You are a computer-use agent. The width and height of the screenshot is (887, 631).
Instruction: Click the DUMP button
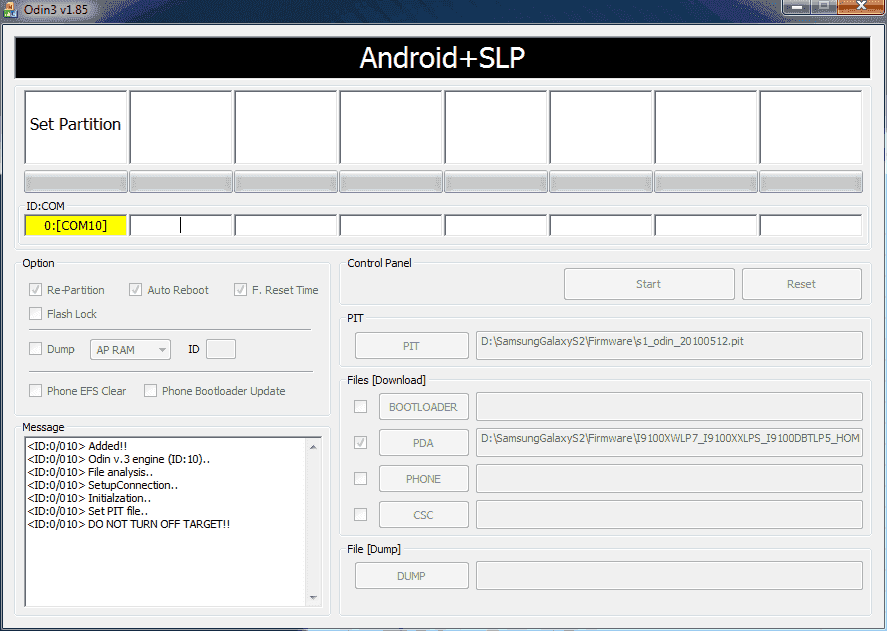pos(412,576)
